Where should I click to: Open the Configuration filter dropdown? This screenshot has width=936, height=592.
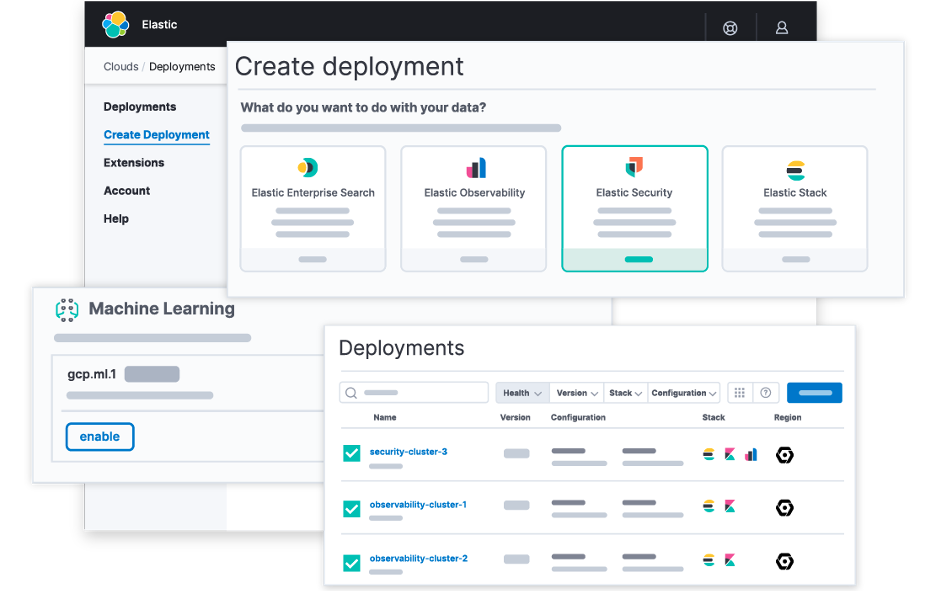[x=684, y=393]
